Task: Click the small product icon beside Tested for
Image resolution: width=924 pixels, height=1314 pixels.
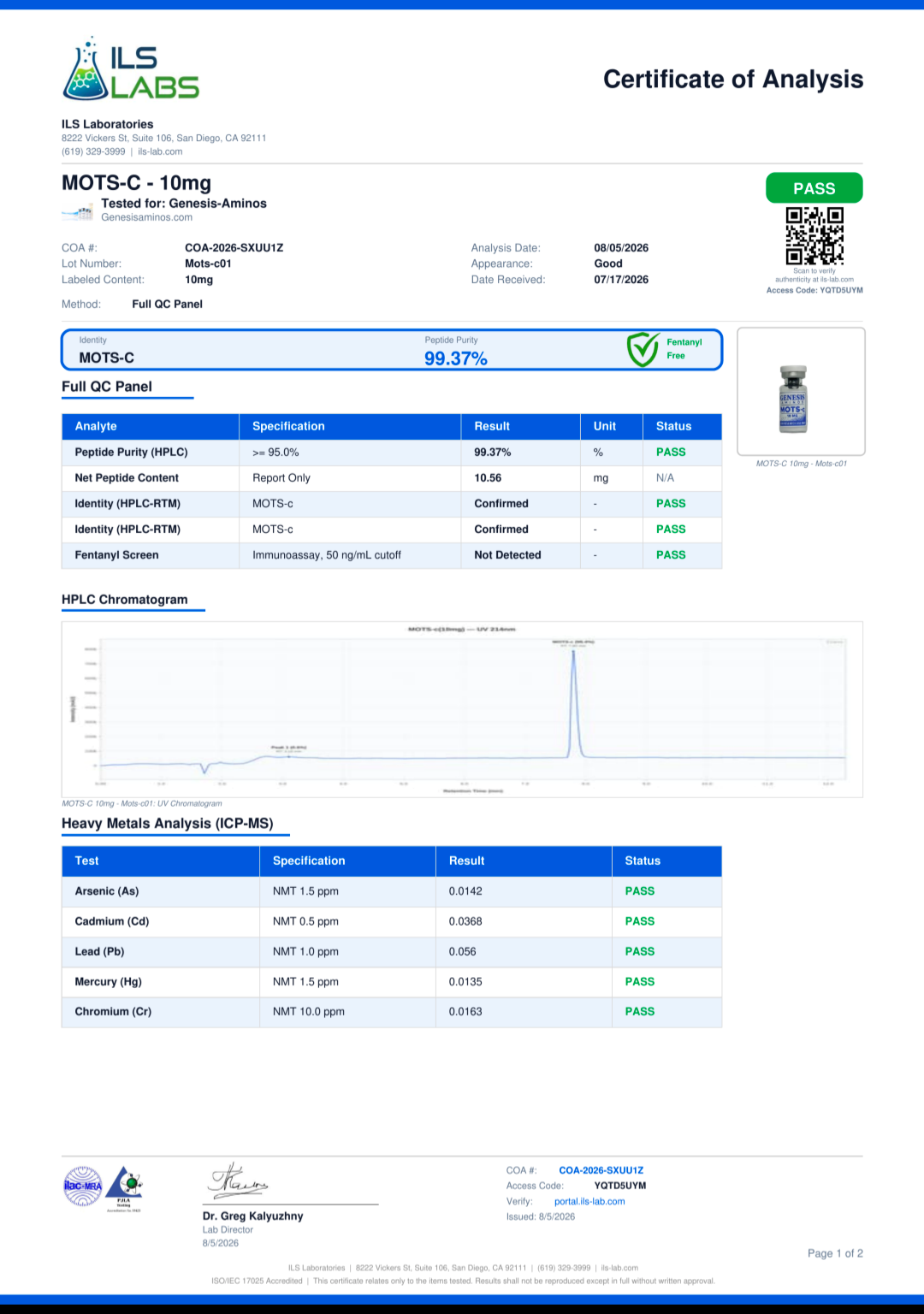Action: click(78, 211)
